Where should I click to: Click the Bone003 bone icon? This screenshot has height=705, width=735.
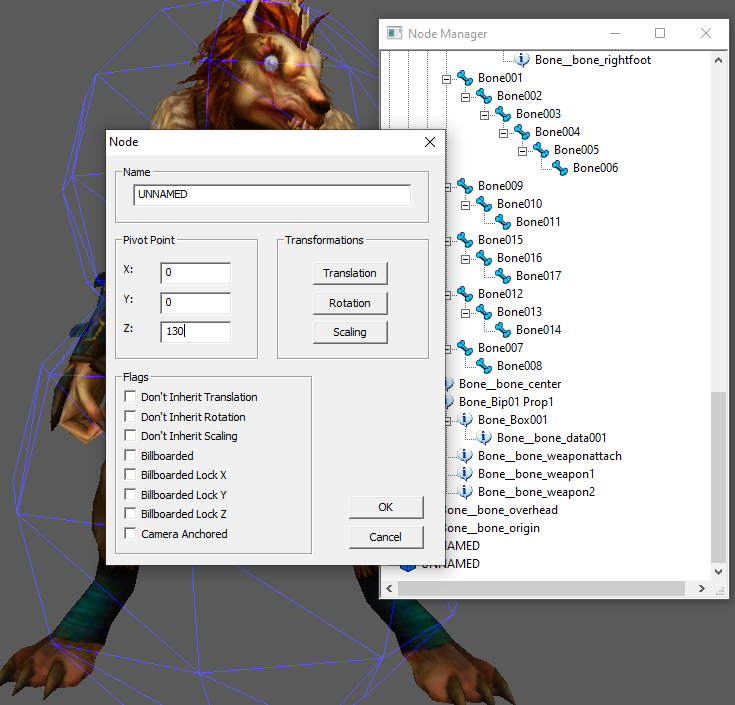(x=503, y=114)
